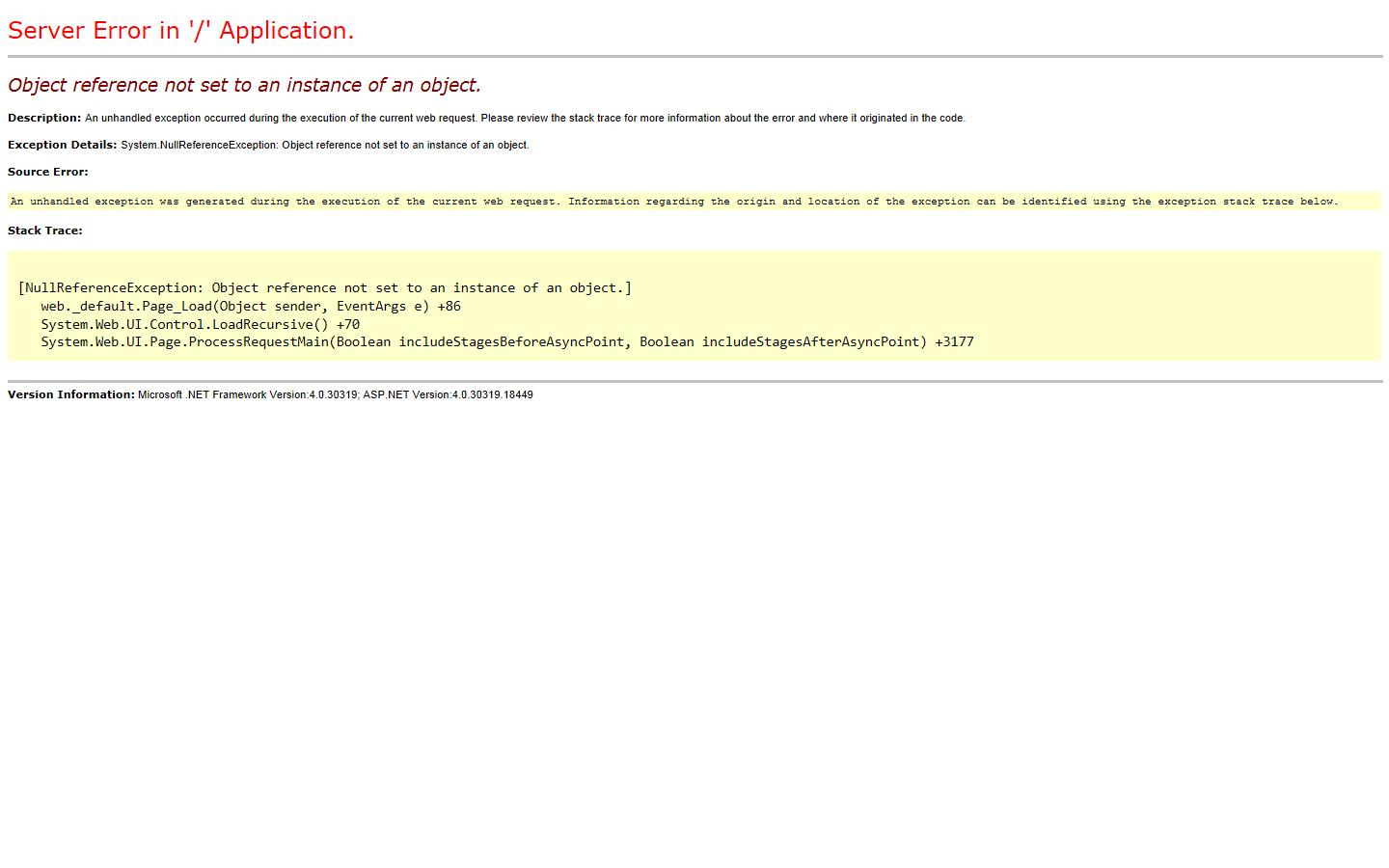1389x868 pixels.
Task: Click the 'Source Error:' label
Action: coord(48,172)
